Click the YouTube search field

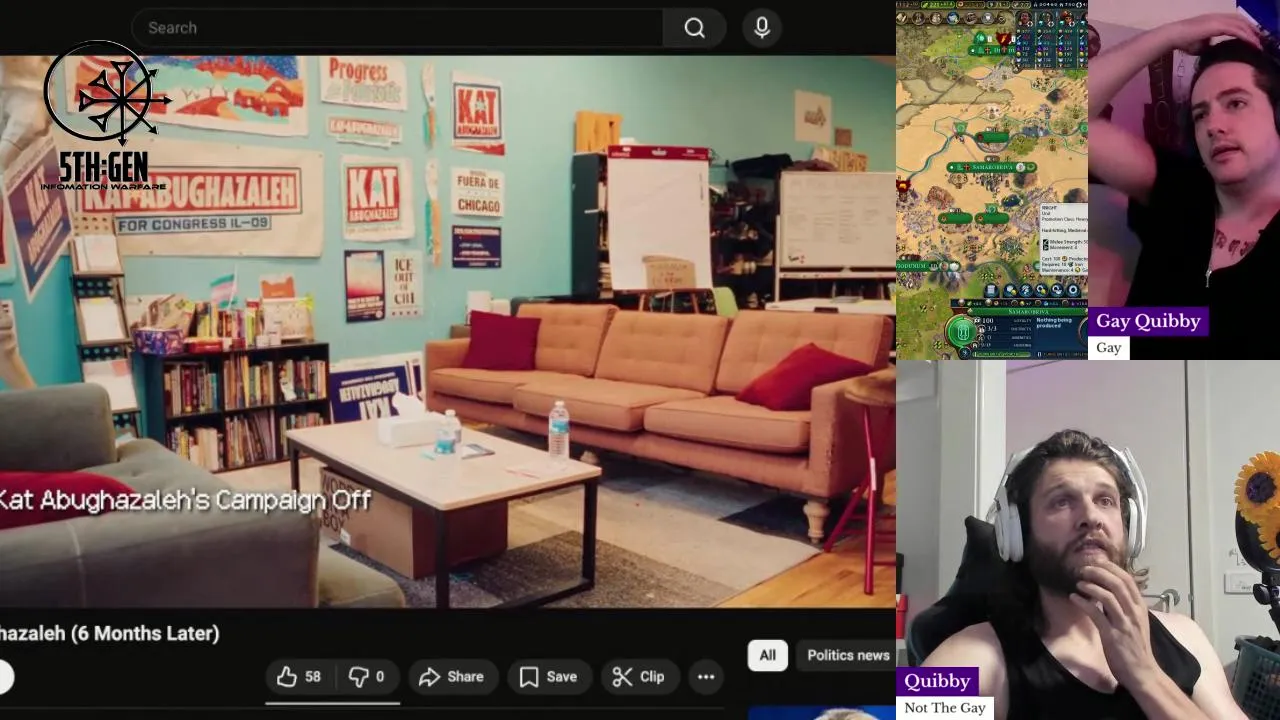click(396, 27)
